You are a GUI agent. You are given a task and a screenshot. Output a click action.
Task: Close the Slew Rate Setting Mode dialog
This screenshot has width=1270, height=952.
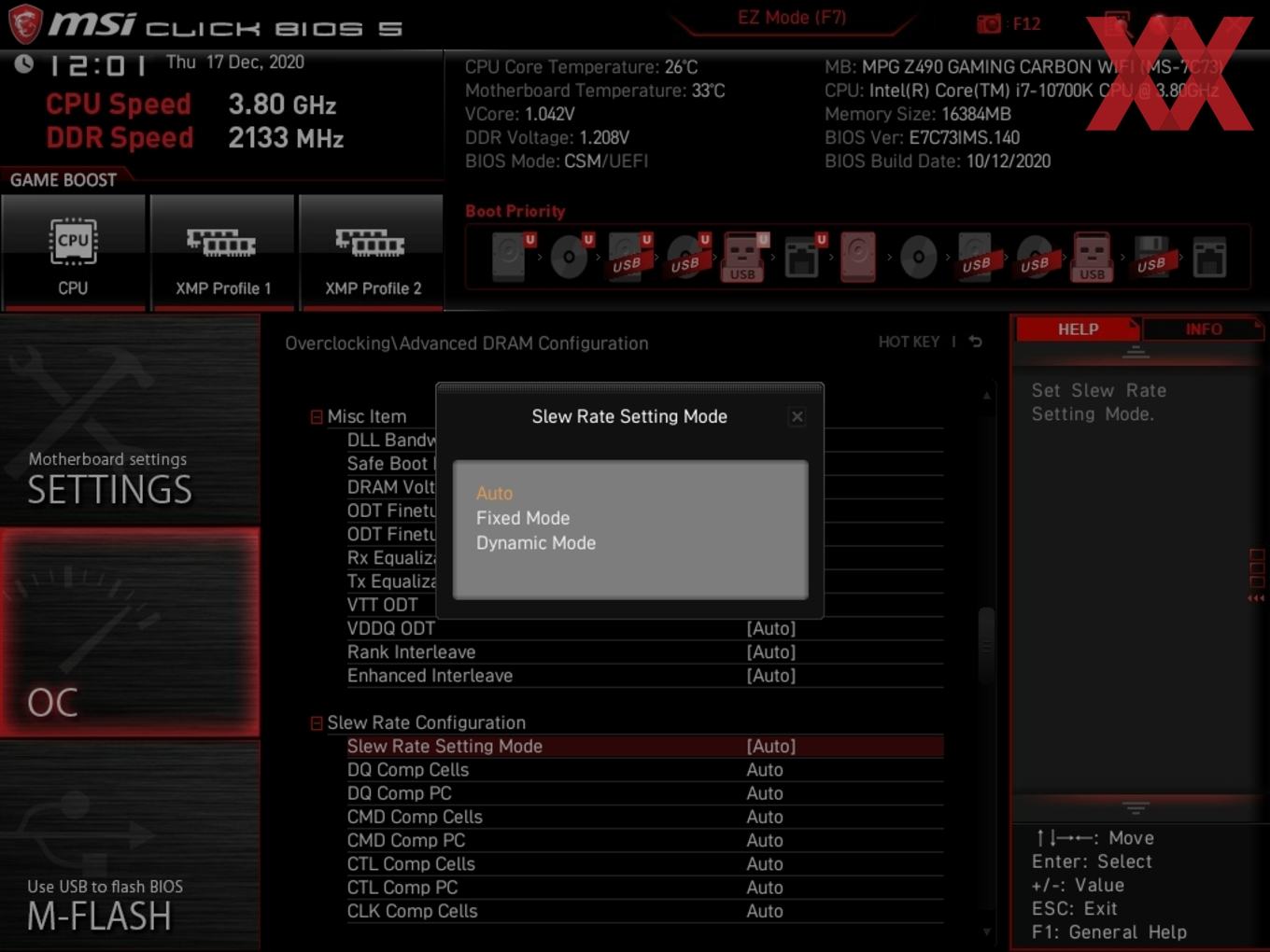point(797,417)
